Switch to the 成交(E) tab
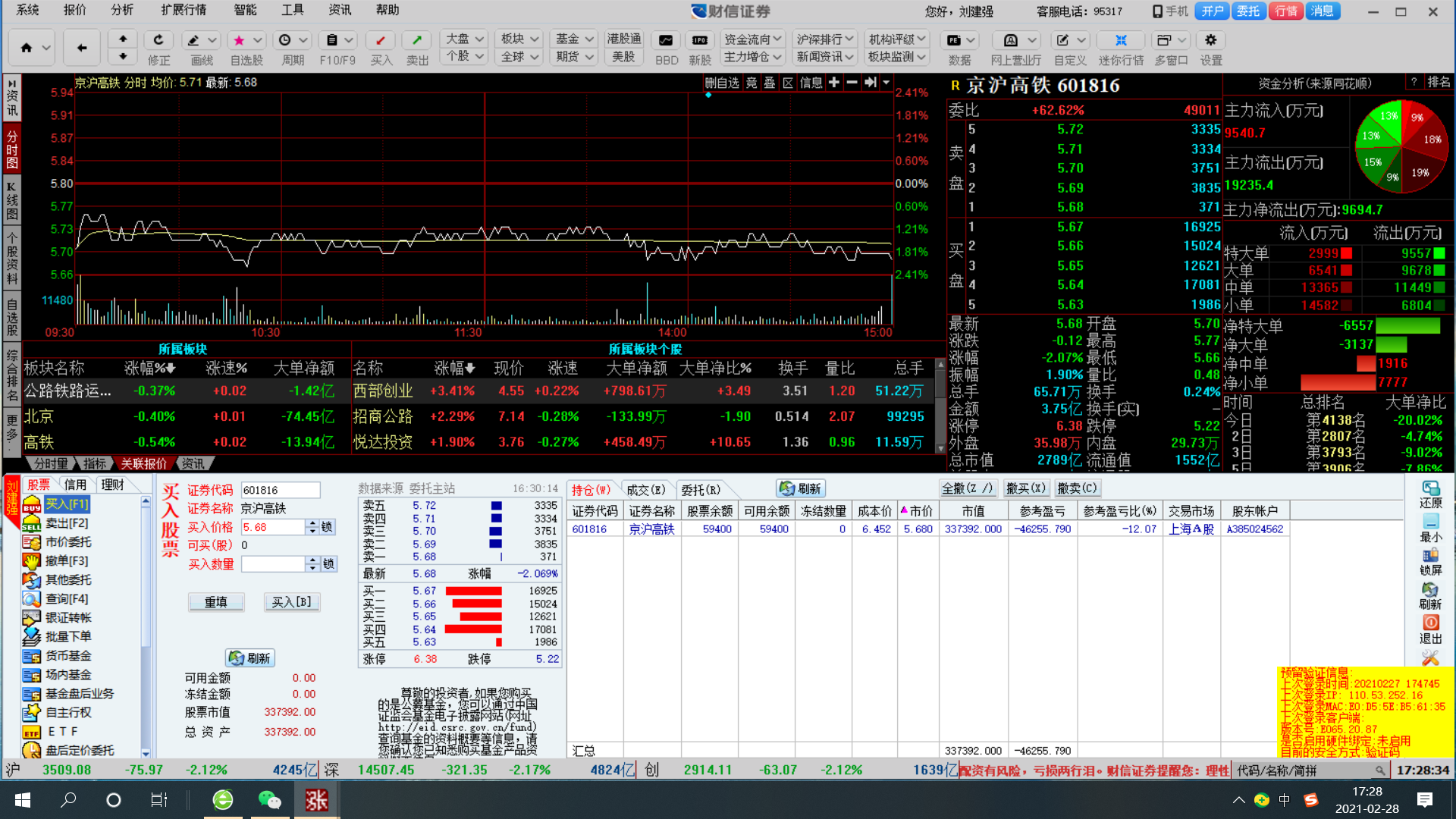The height and width of the screenshot is (819, 1456). 645,490
